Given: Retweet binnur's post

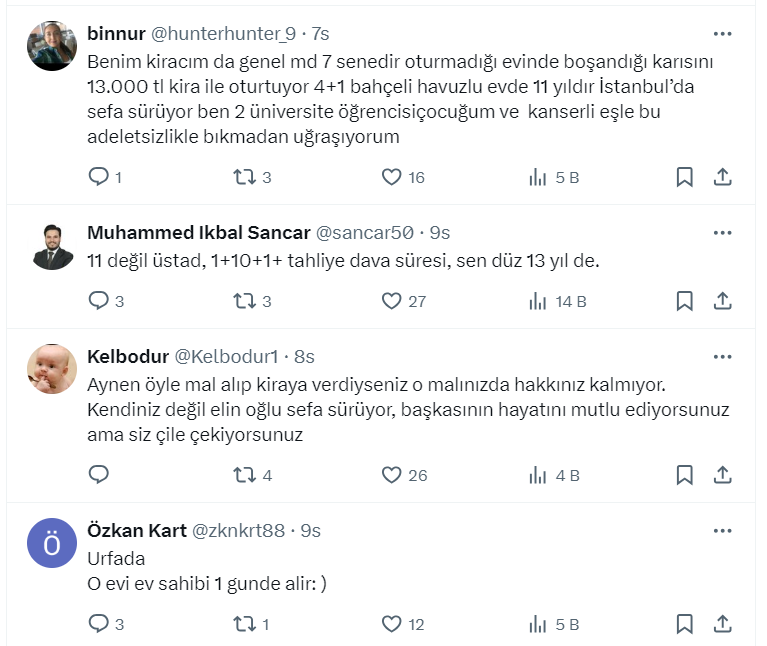Looking at the screenshot, I should [243, 177].
